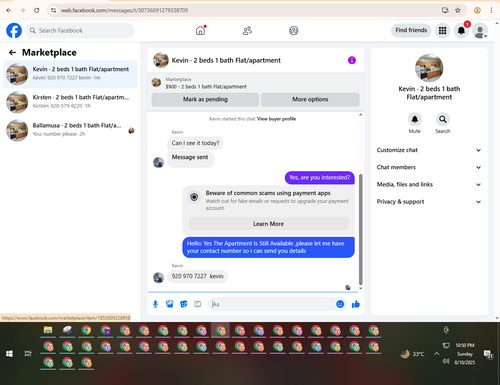500x385 pixels.
Task: Click the back arrow beside Marketplace
Action: point(12,52)
